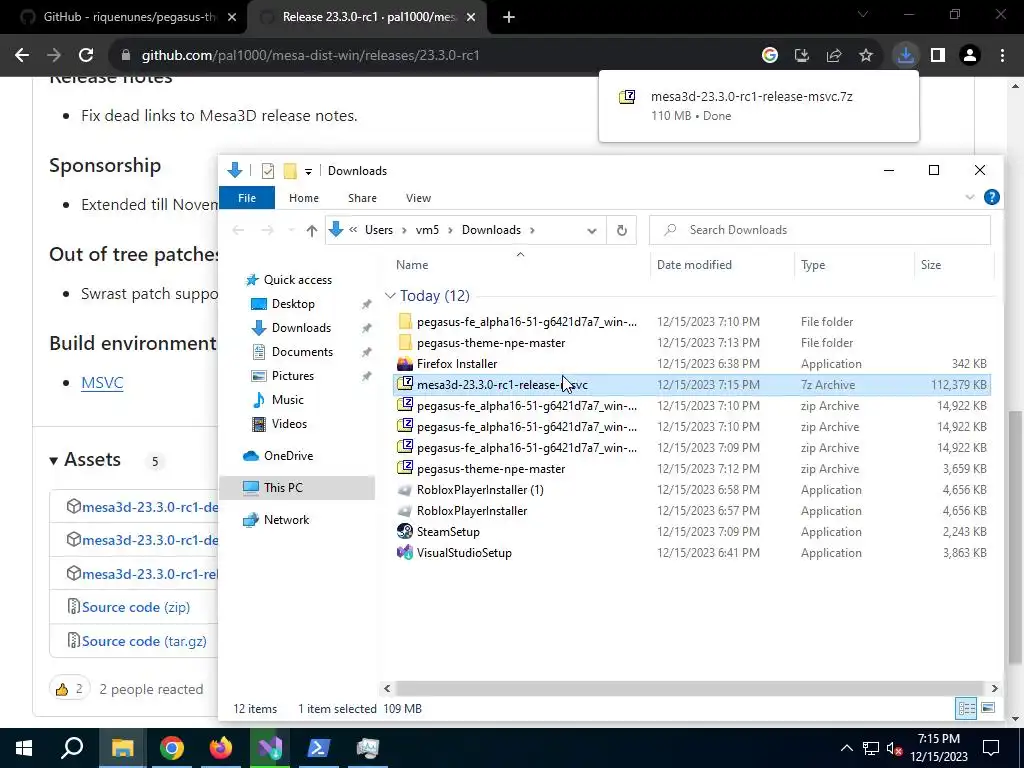Click install app icon in address bar

[x=802, y=56]
